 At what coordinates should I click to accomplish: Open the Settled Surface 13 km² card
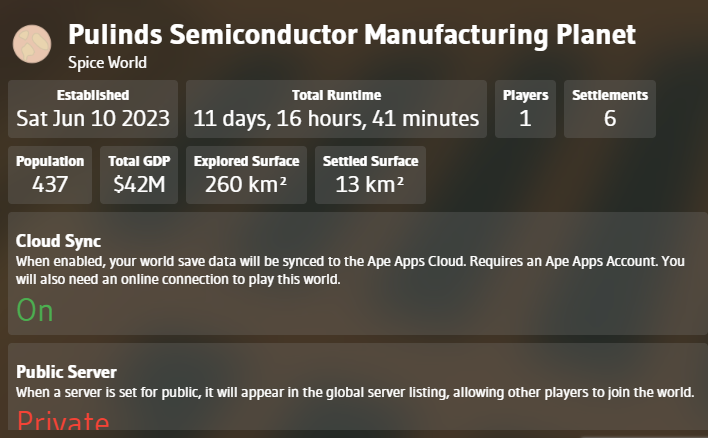[x=370, y=175]
